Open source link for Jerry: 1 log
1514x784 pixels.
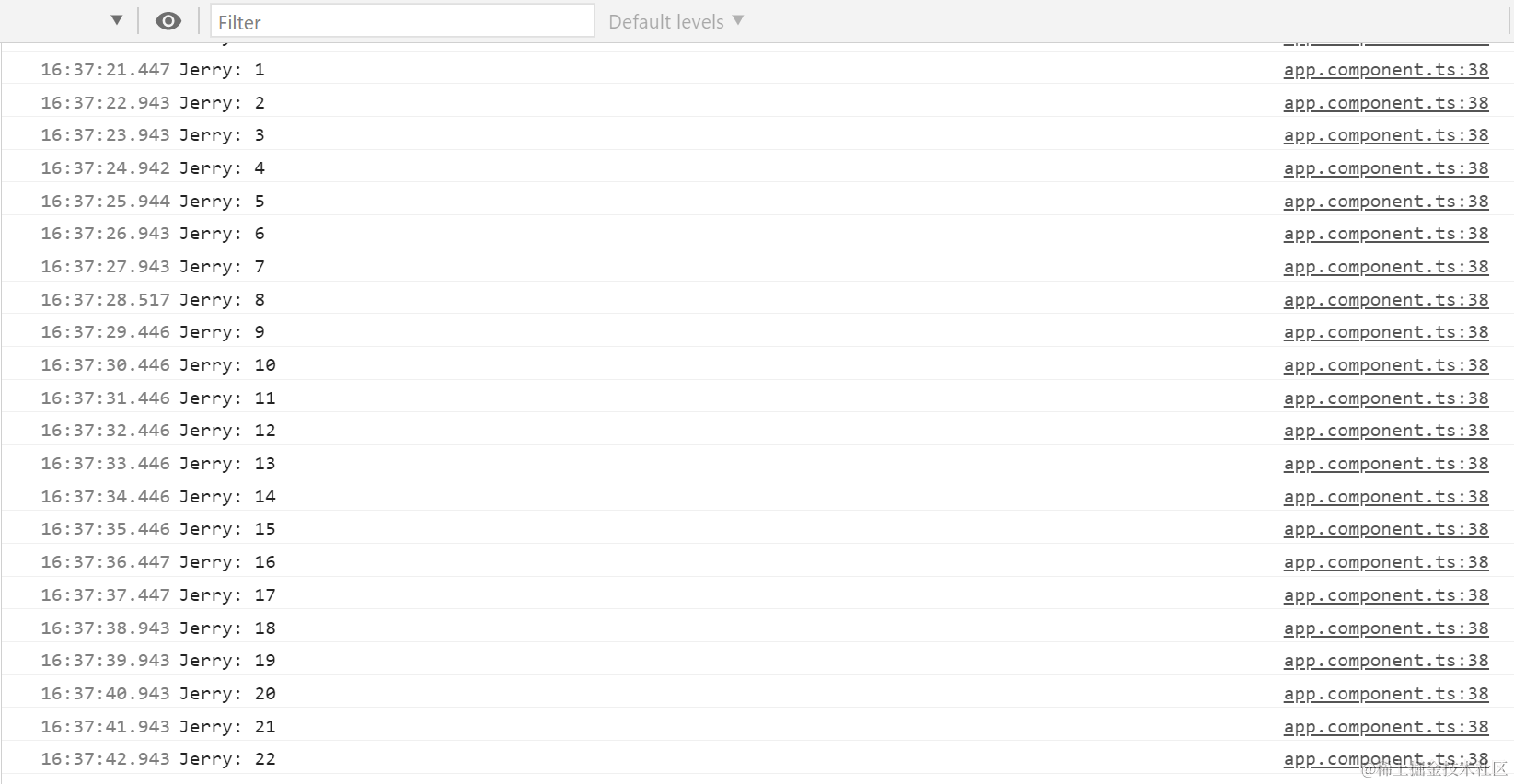click(x=1386, y=70)
